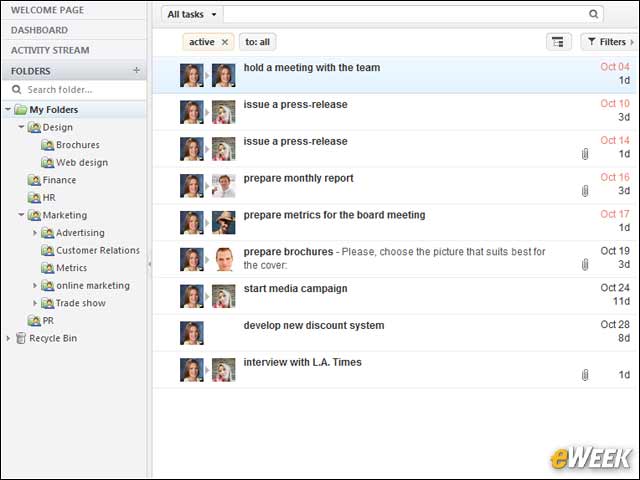This screenshot has height=480, width=640.
Task: Remove the active filter with its X
Action: [224, 42]
